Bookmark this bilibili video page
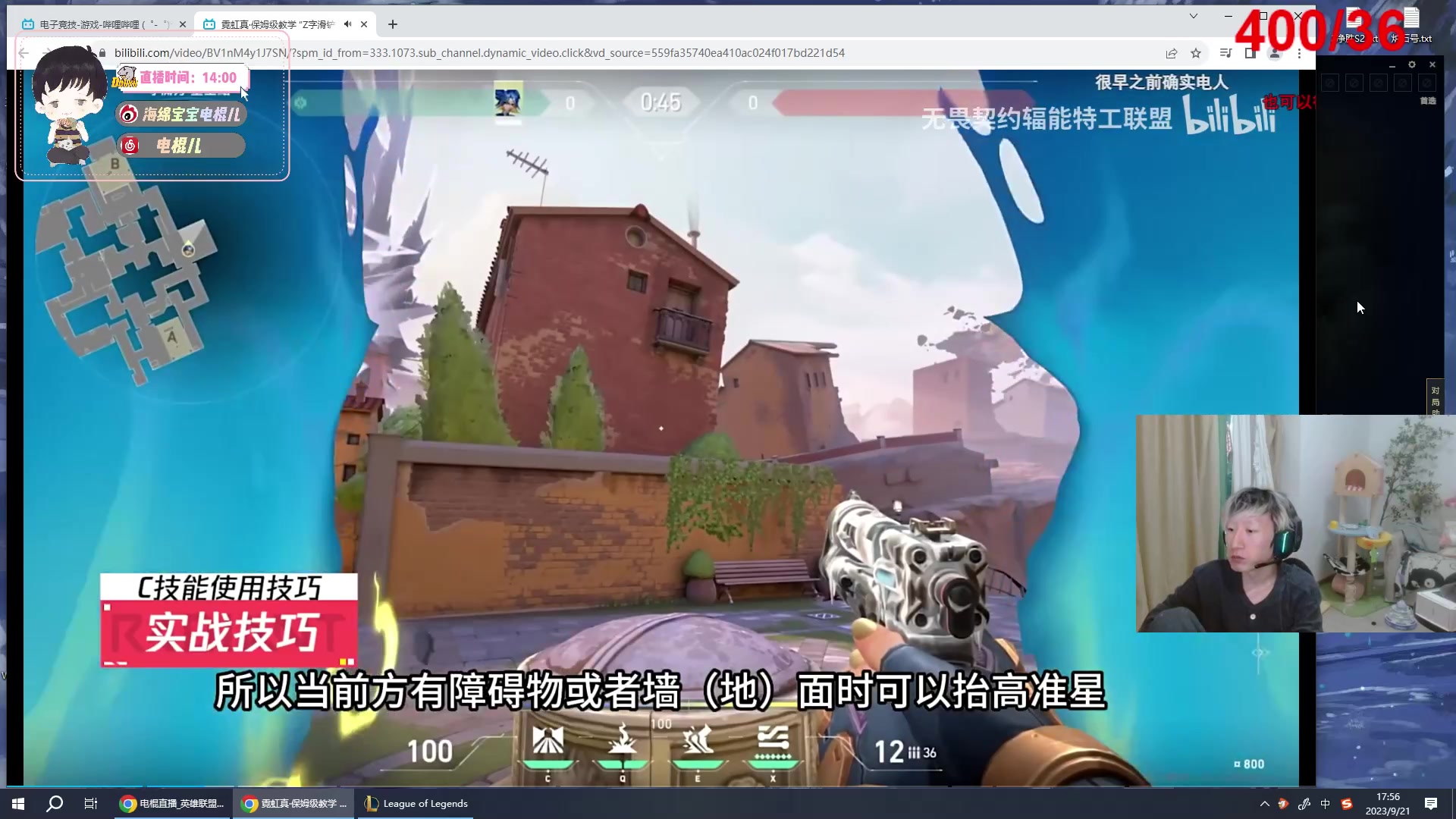The image size is (1456, 819). pyautogui.click(x=1196, y=53)
